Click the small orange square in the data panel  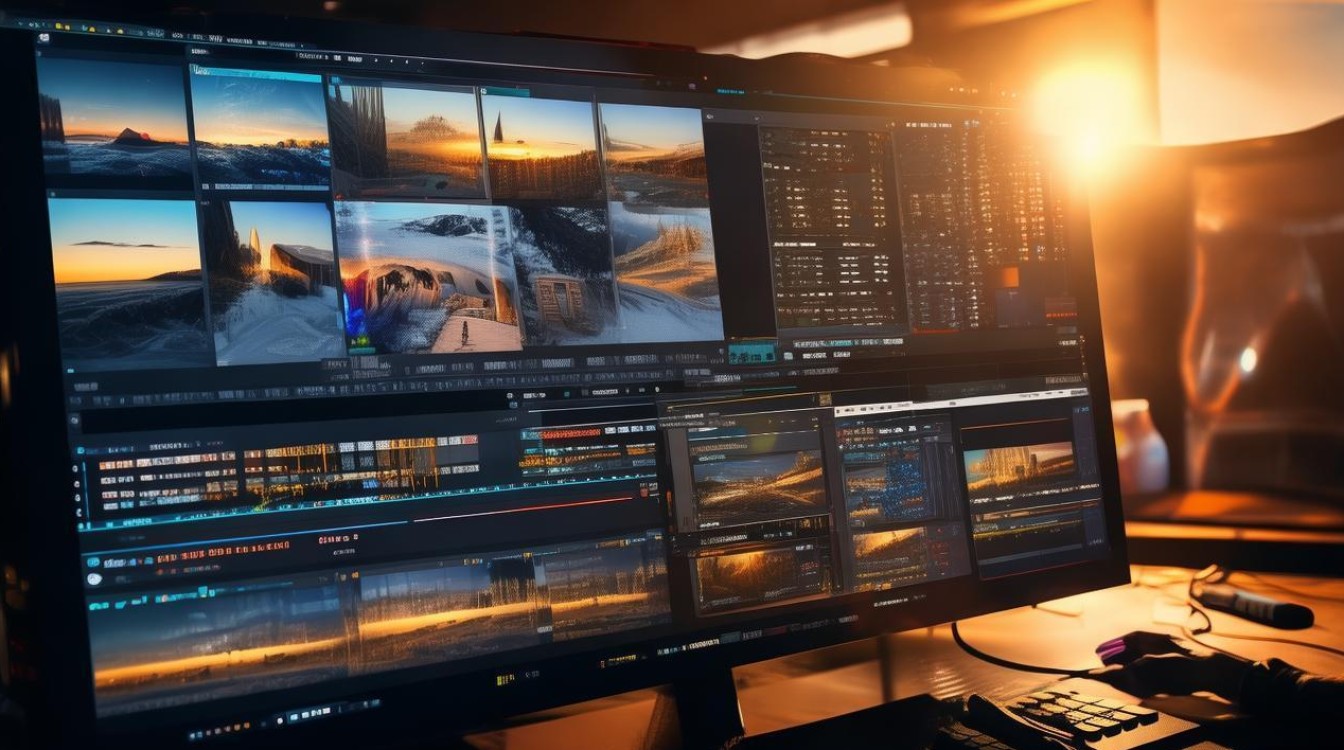(x=1008, y=277)
